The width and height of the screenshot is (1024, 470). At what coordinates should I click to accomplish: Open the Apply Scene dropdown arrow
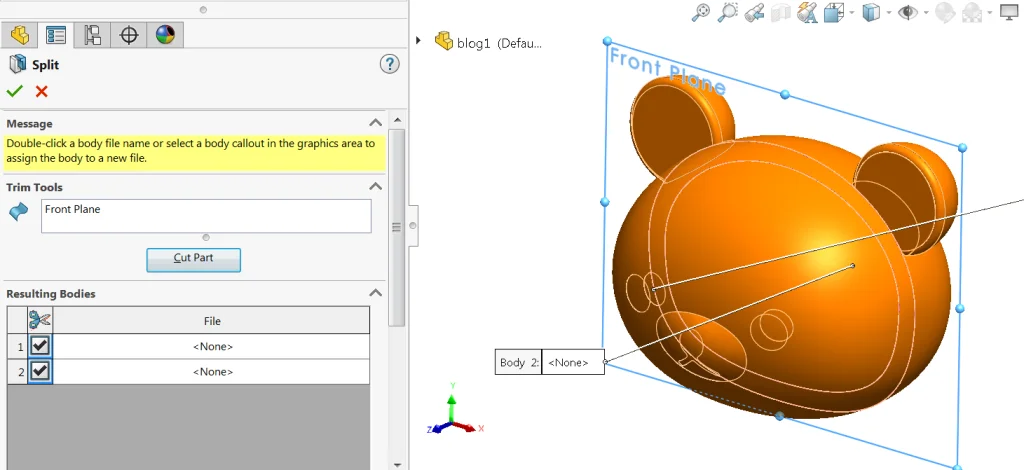pos(989,12)
